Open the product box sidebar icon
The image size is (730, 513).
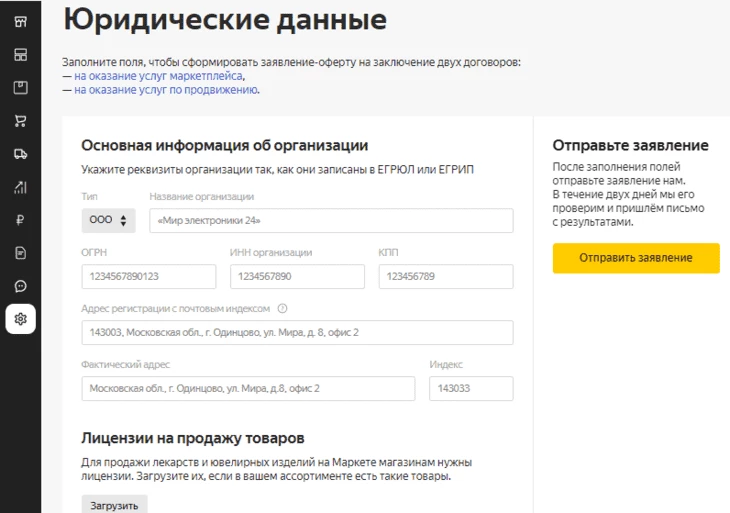20,88
